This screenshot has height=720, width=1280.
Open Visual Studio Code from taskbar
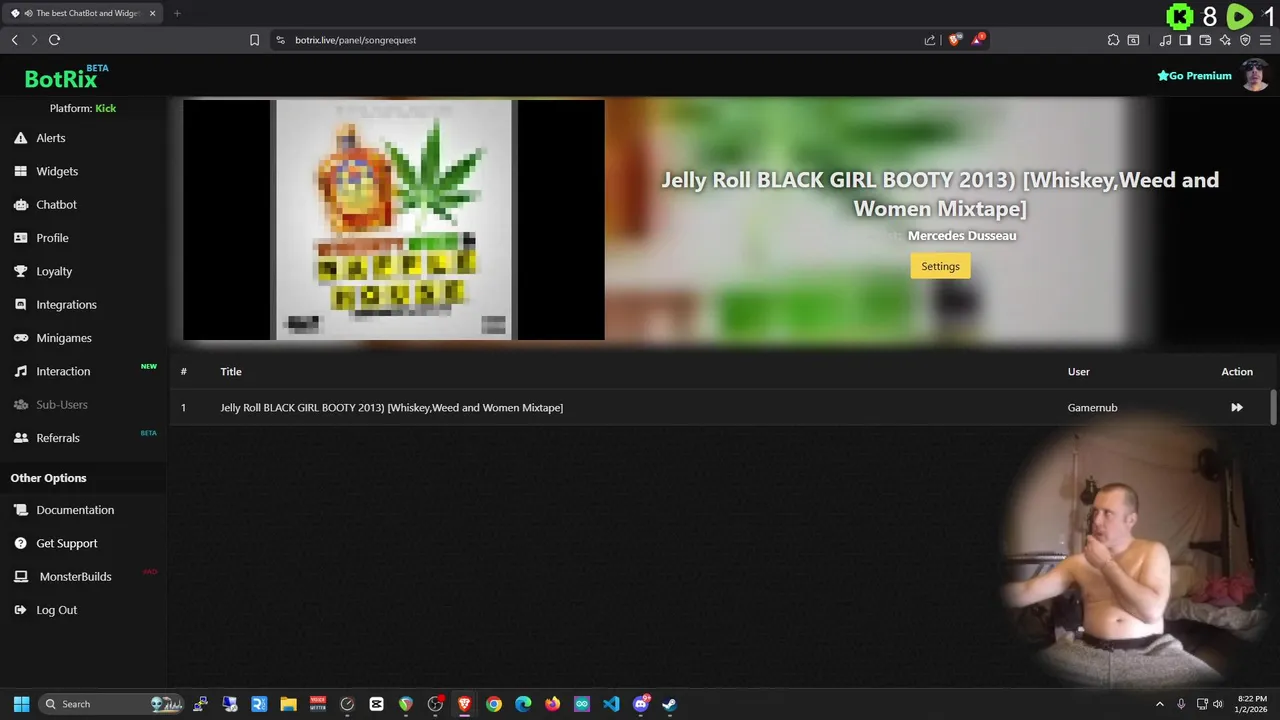[611, 704]
